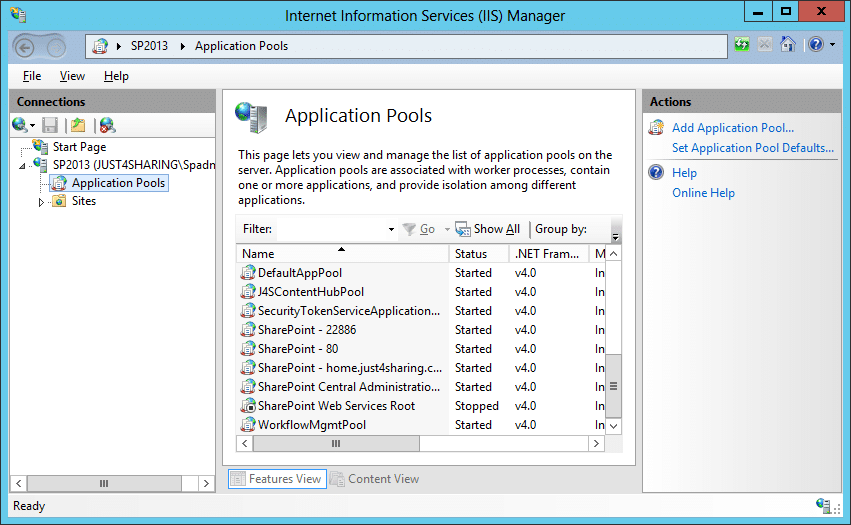
Task: Click SP2013 in the address breadcrumb
Action: 149,46
